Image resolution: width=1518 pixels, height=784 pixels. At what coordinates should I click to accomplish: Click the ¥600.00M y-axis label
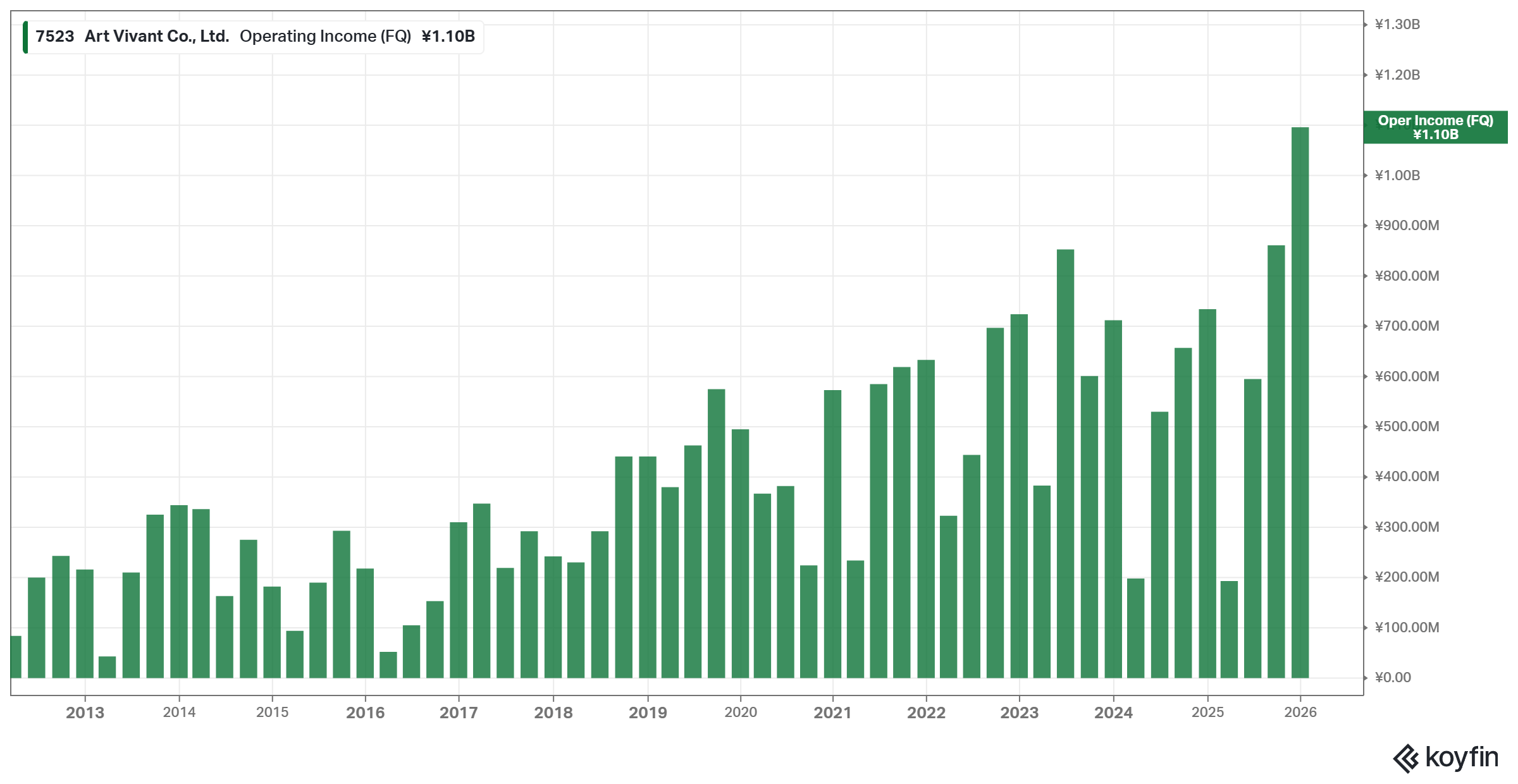1407,377
